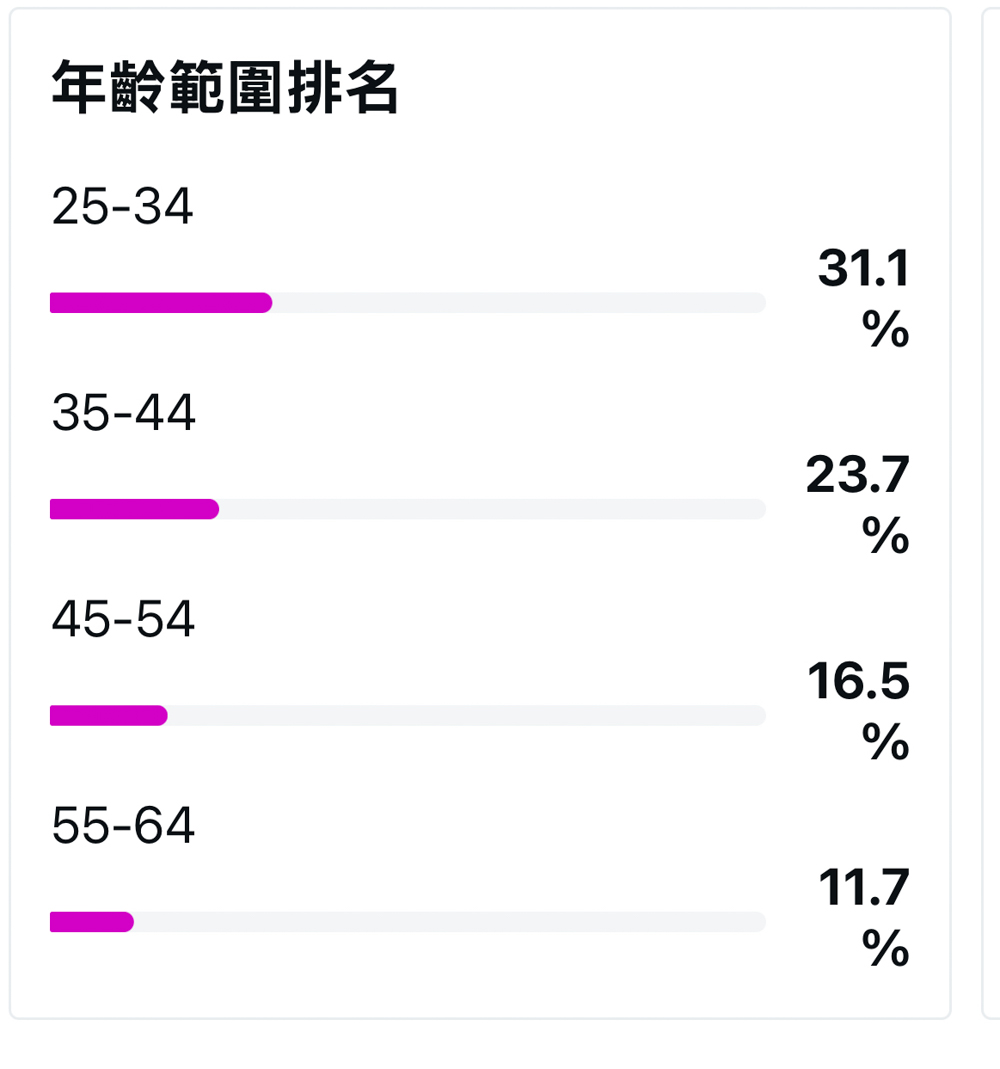Select the 25-34 age range label
Screen dimensions: 1000x1069
coord(123,206)
